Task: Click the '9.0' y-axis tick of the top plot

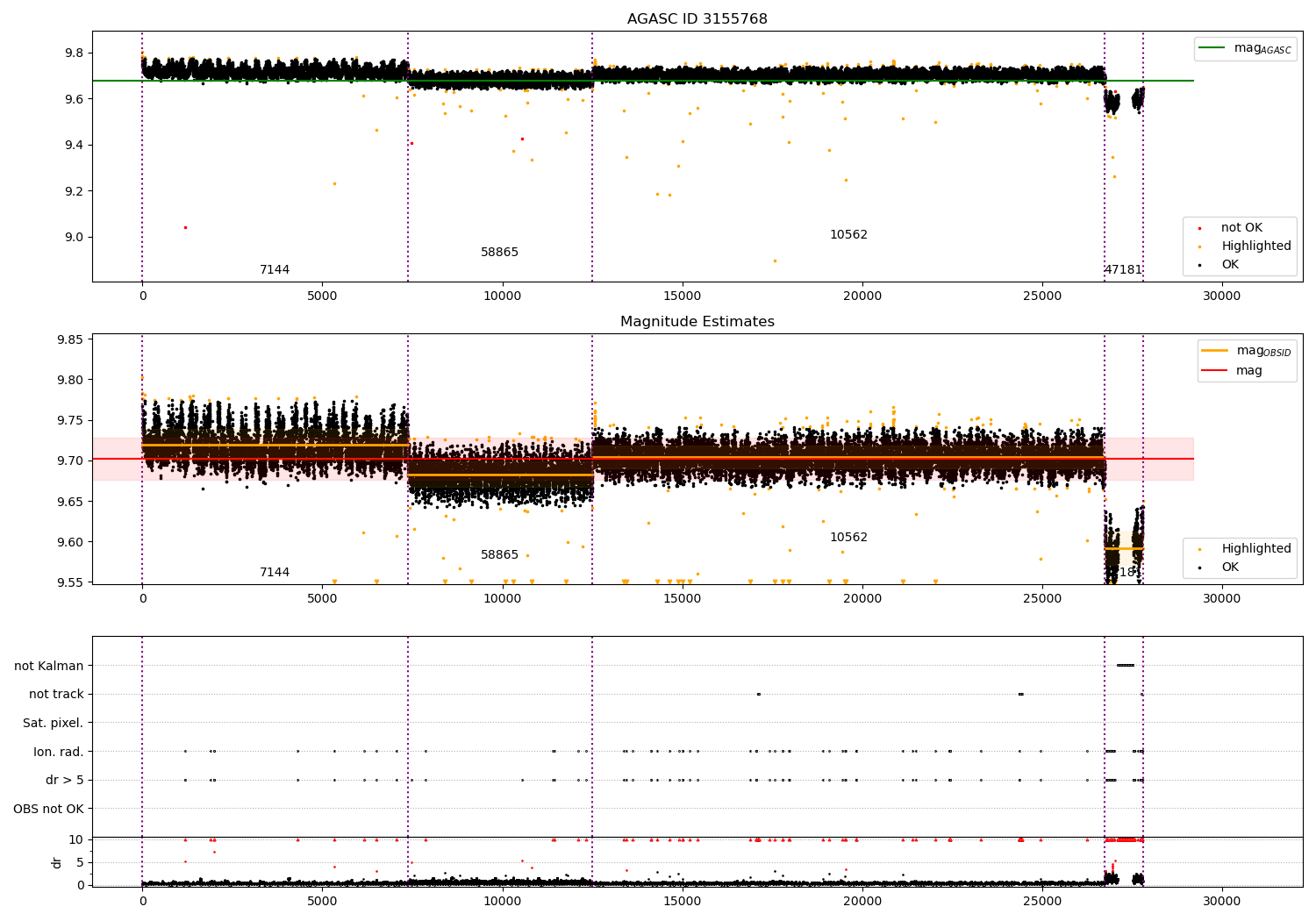Action: (74, 237)
